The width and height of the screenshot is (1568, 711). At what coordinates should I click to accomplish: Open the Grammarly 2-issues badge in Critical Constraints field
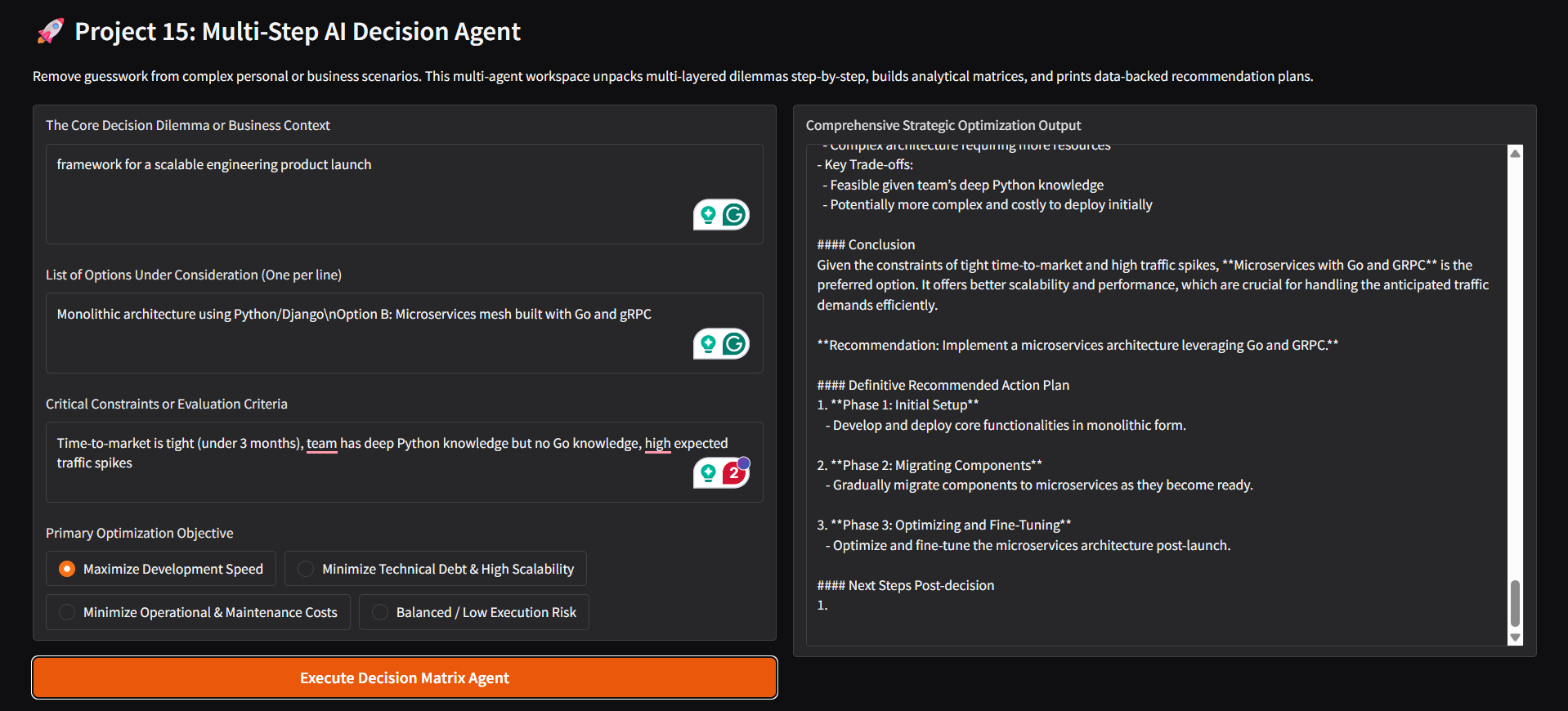tap(734, 473)
